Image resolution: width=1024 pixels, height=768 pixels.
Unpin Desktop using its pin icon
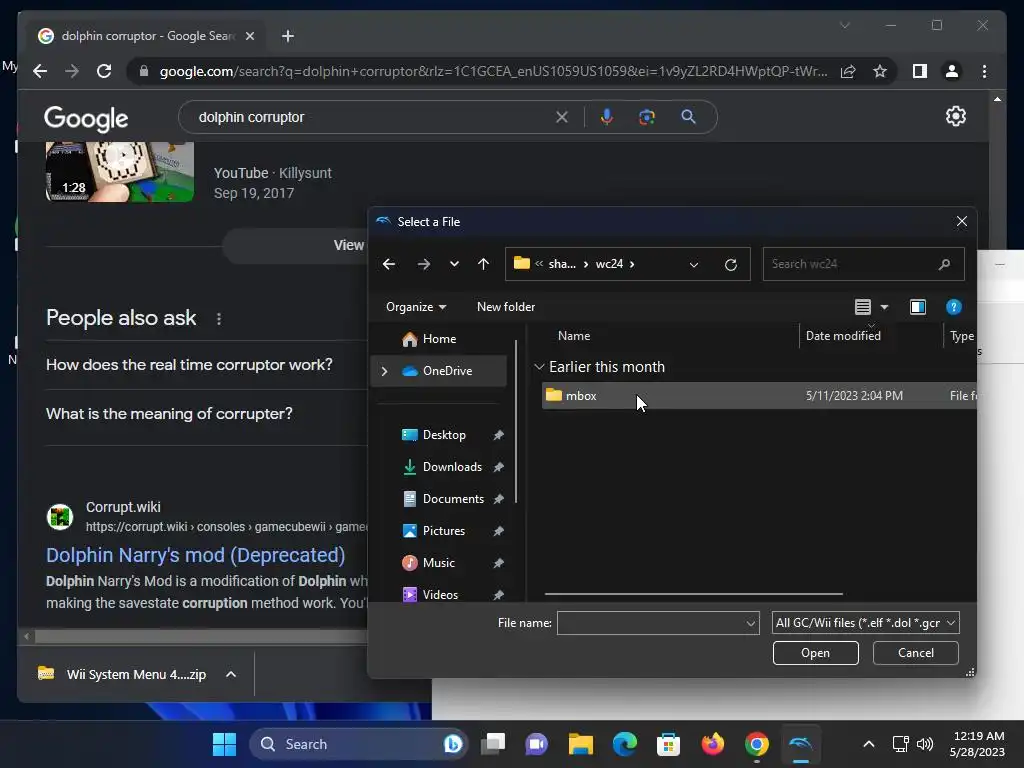[x=498, y=435]
